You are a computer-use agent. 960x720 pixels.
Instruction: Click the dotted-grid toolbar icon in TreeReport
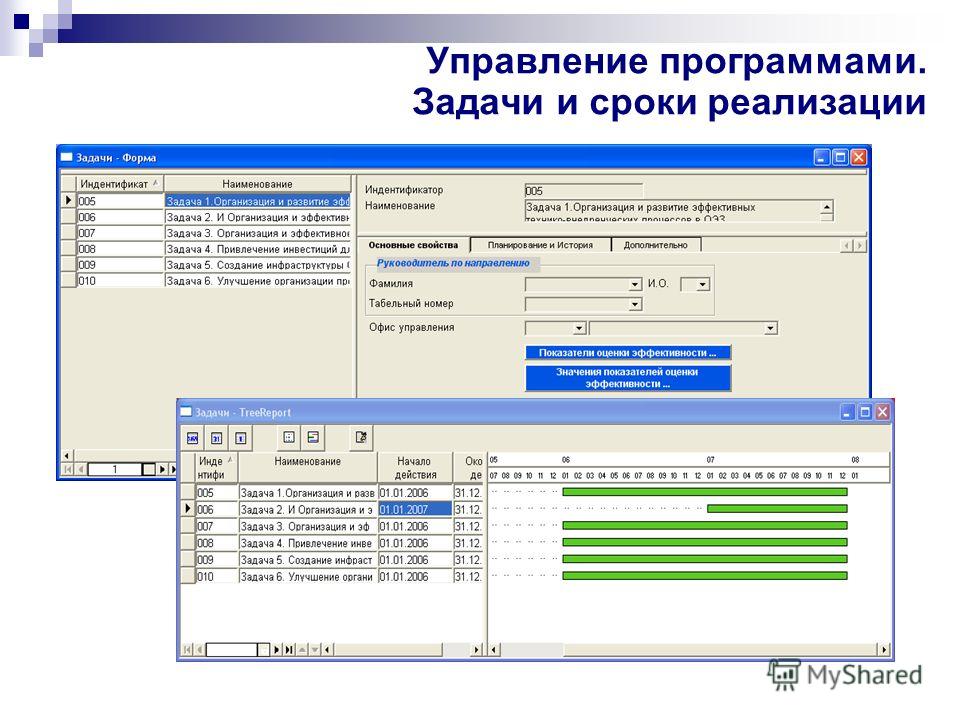pyautogui.click(x=289, y=437)
